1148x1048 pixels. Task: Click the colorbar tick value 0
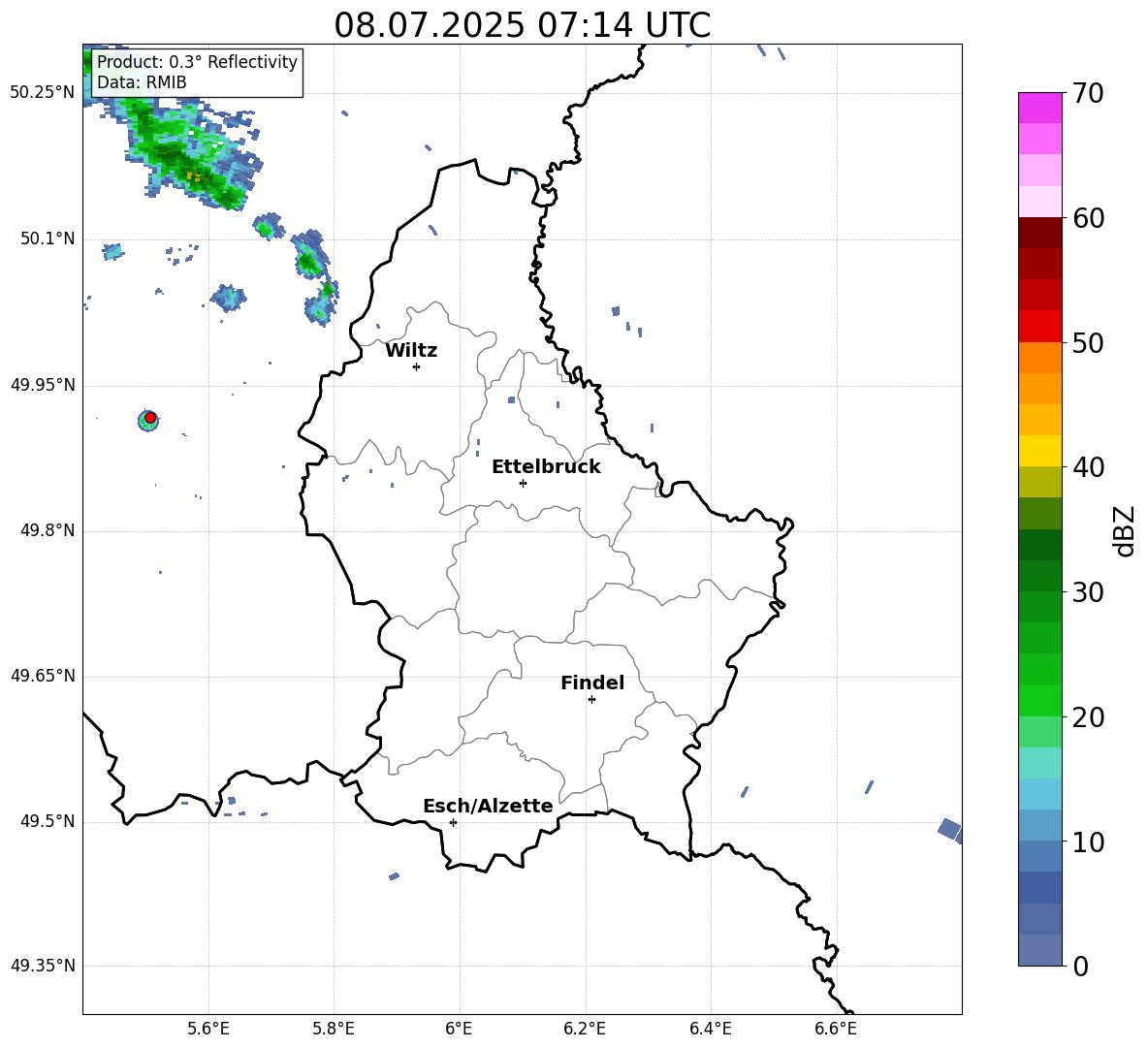1080,966
